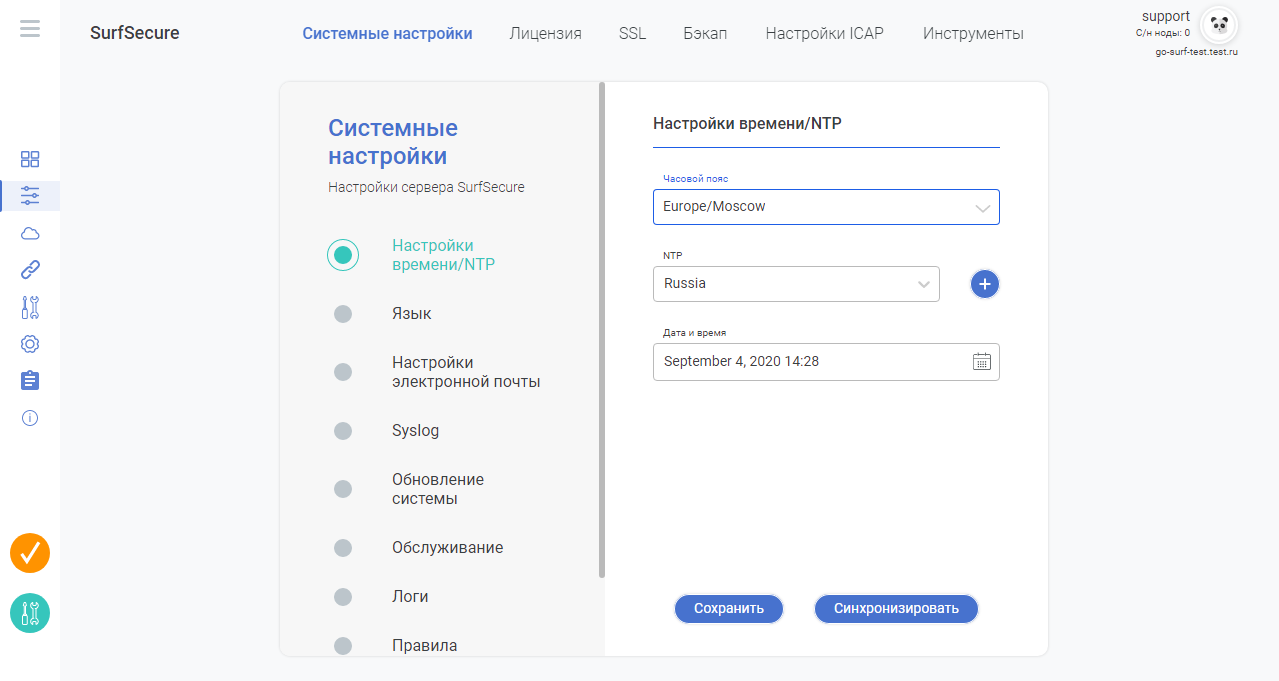The width and height of the screenshot is (1279, 681).
Task: Open the calendar picker icon
Action: pyautogui.click(x=981, y=362)
